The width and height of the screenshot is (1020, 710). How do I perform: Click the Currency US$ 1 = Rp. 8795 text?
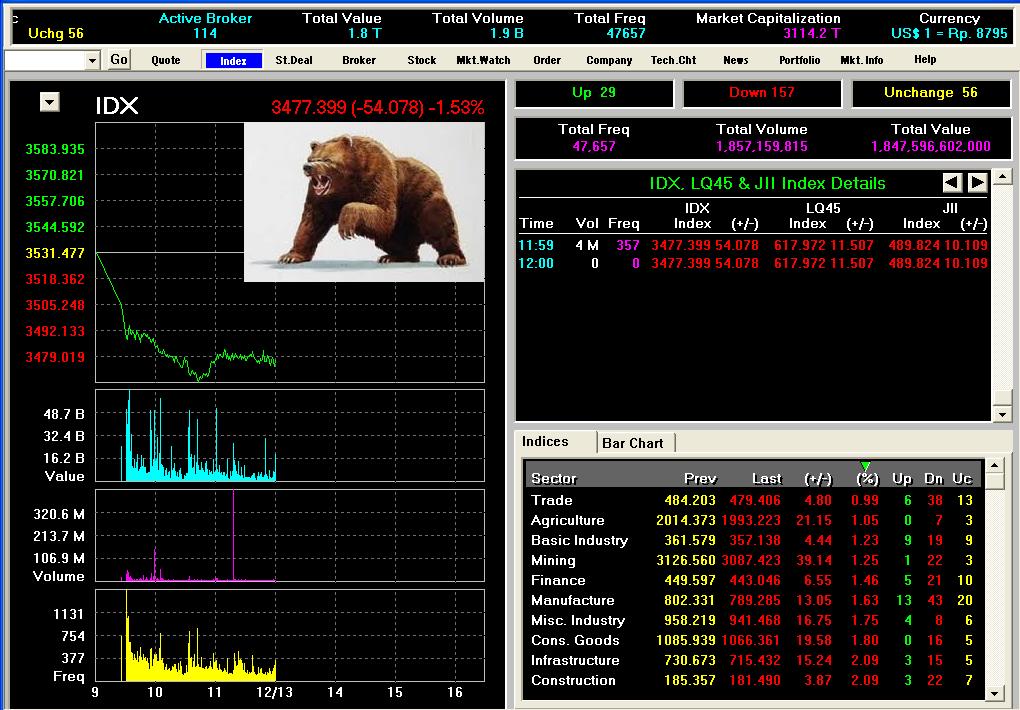pyautogui.click(x=949, y=33)
